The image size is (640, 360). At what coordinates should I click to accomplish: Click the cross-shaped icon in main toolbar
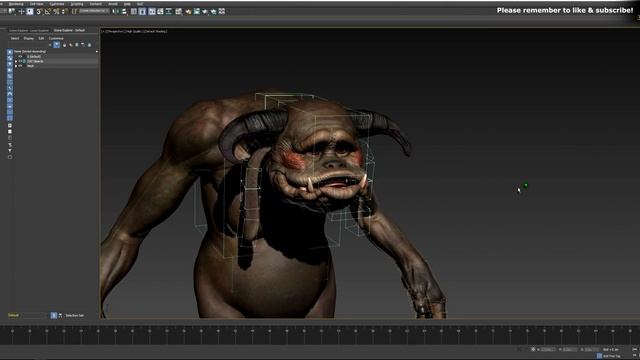22,11
